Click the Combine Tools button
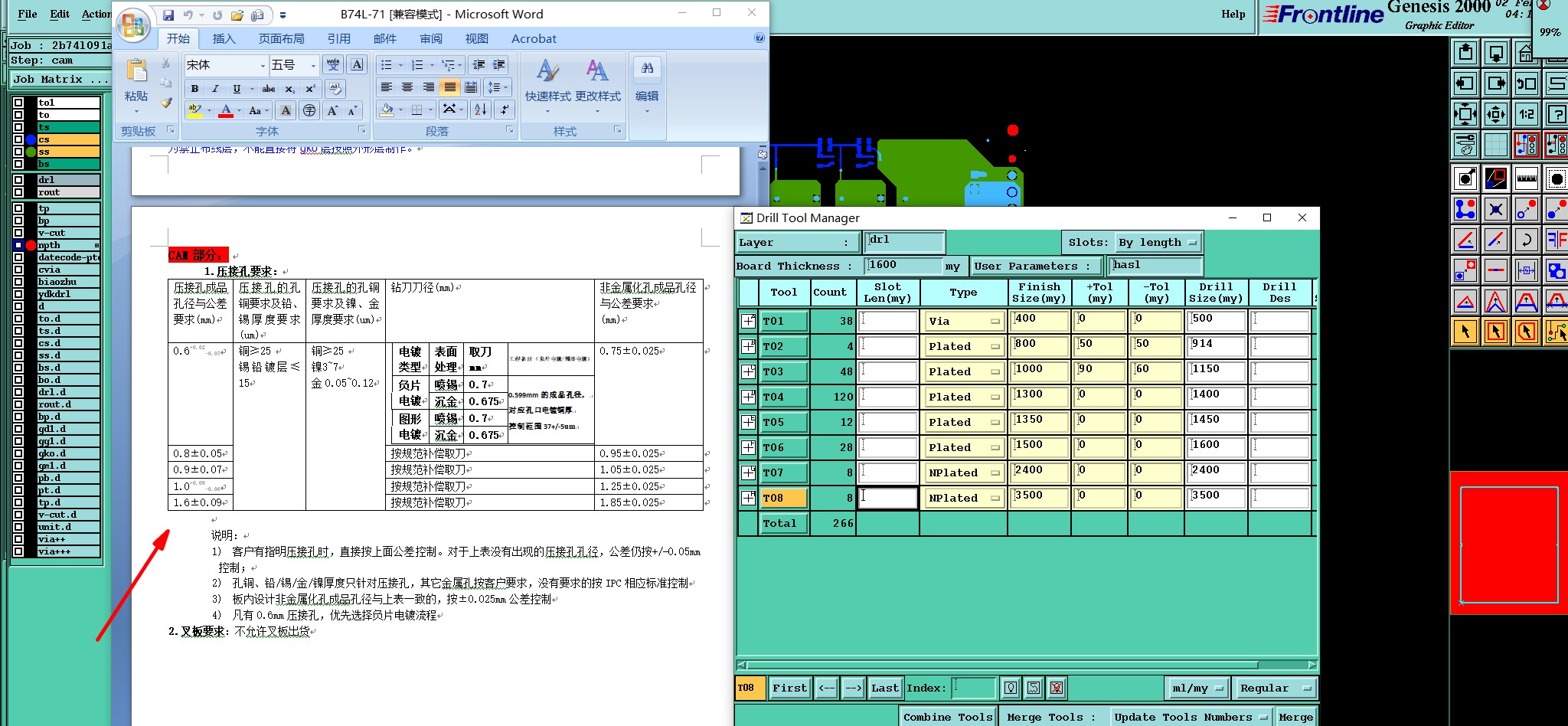Image resolution: width=1568 pixels, height=726 pixels. (x=948, y=718)
